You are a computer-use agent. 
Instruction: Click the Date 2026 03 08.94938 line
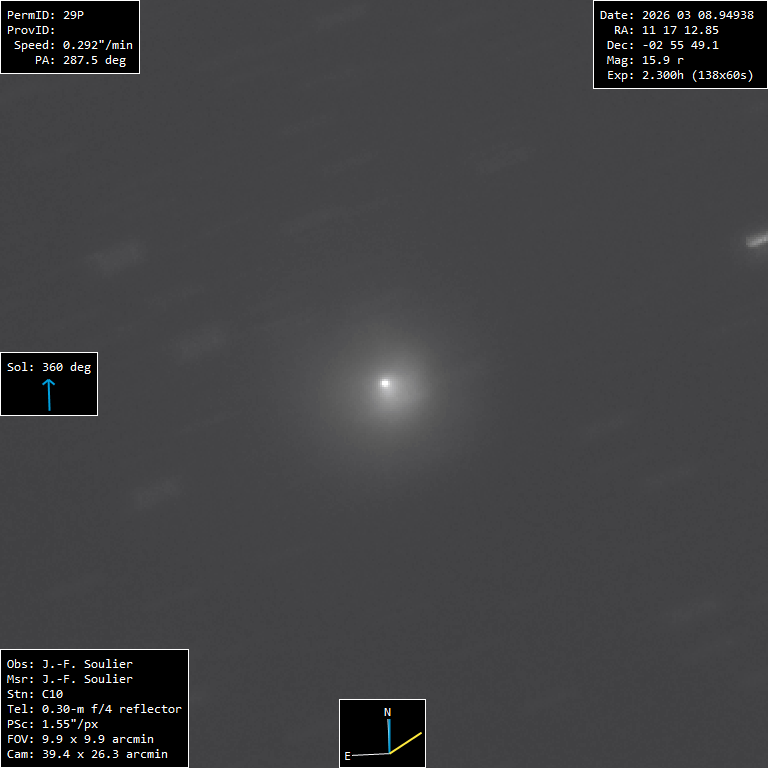[x=676, y=15]
